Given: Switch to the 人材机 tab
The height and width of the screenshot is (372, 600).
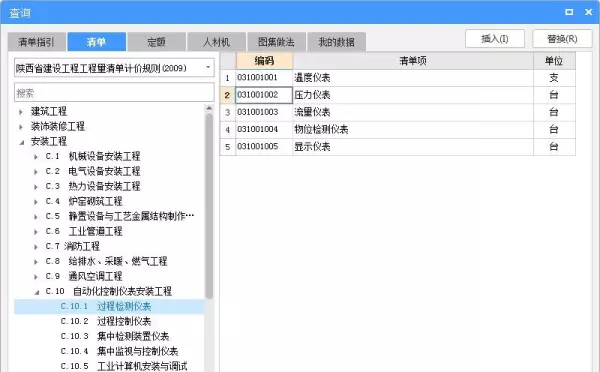Looking at the screenshot, I should [217, 42].
